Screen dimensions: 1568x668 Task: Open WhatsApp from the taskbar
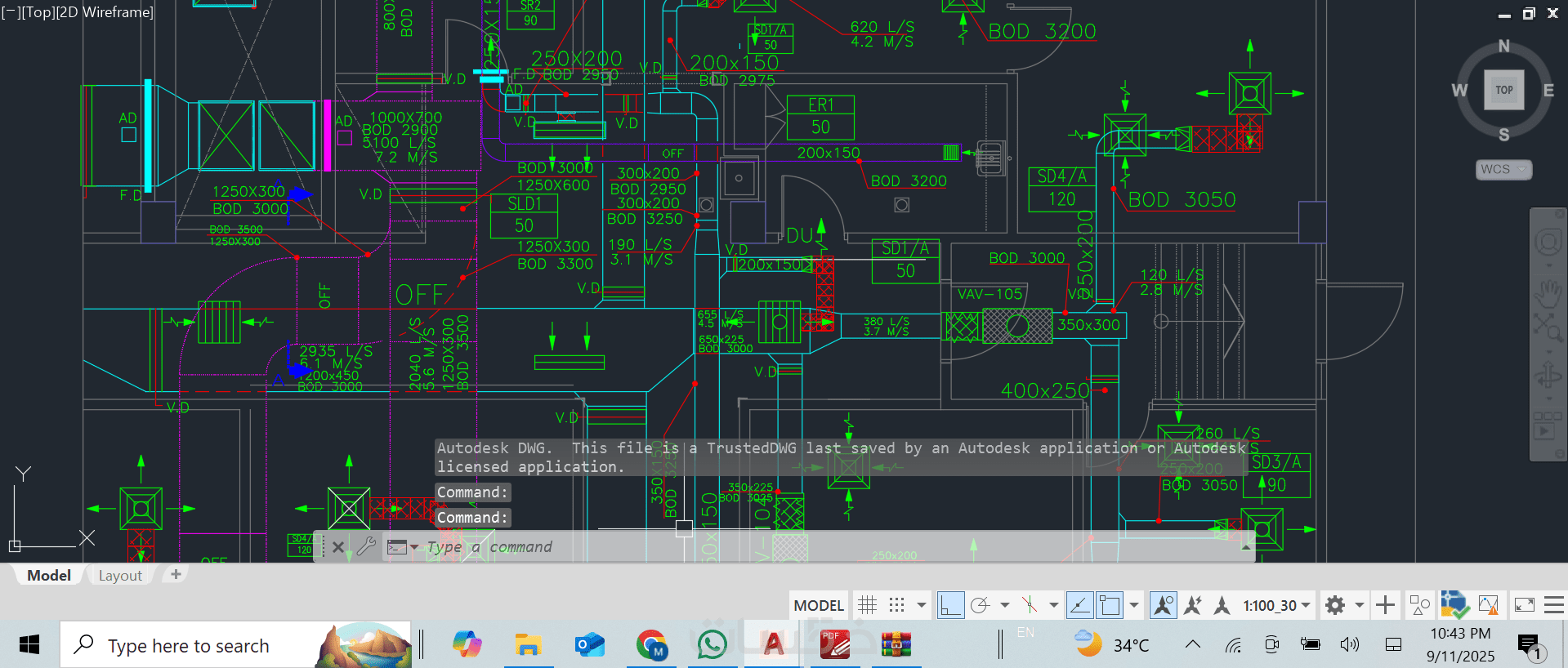point(712,645)
